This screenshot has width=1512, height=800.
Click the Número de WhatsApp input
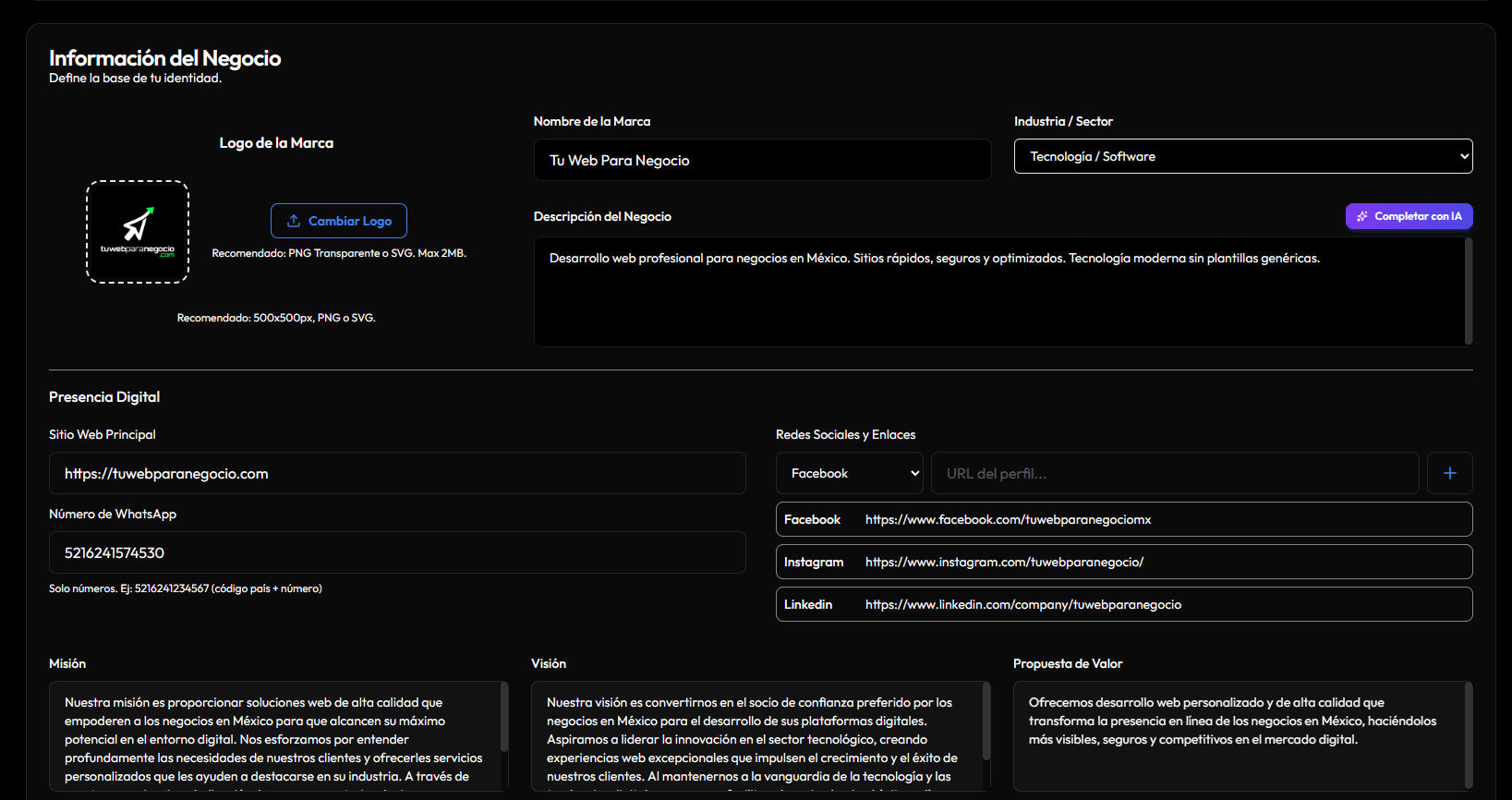[397, 552]
